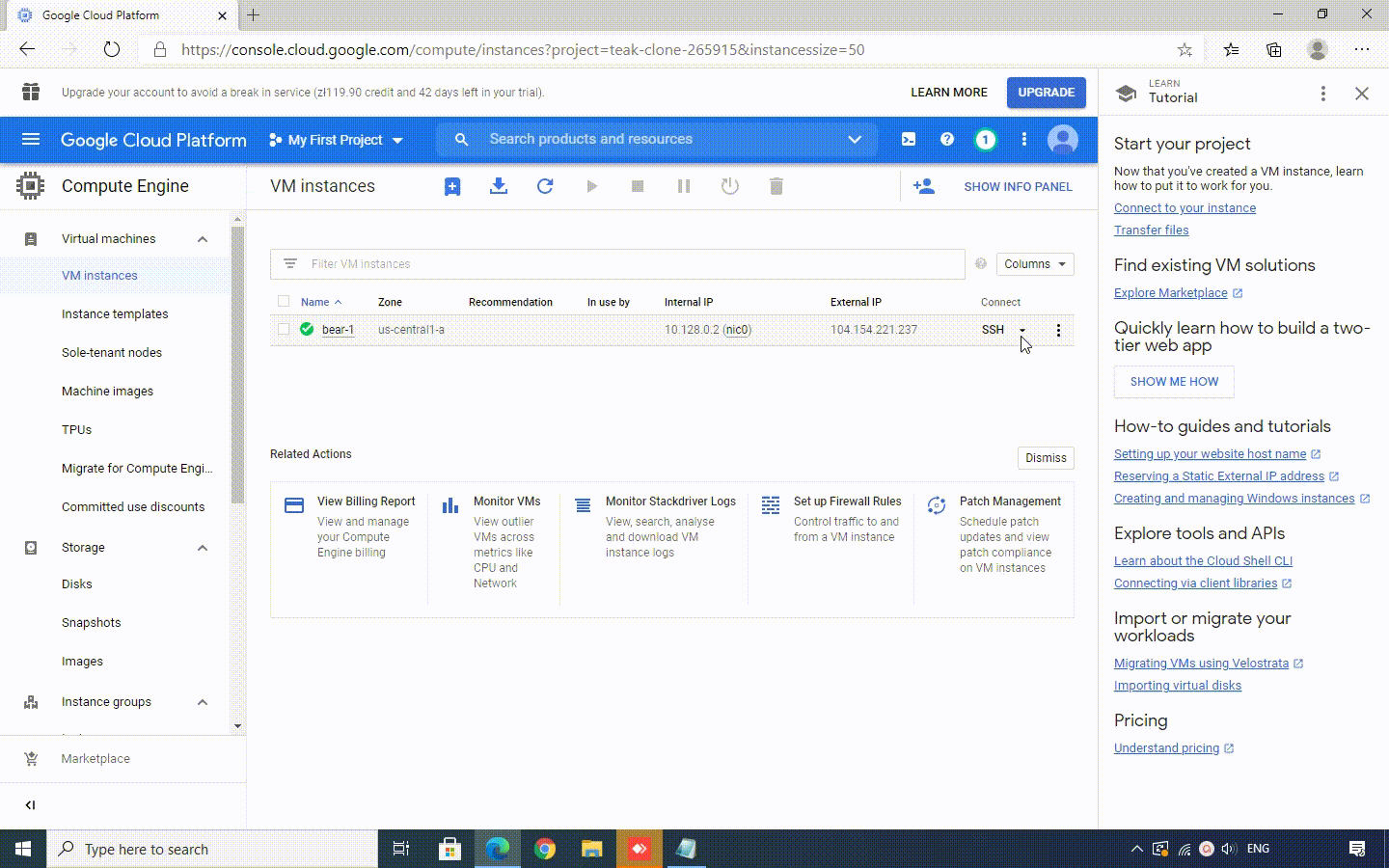Click the browser address bar URL
The height and width of the screenshot is (868, 1389).
pyautogui.click(x=523, y=49)
